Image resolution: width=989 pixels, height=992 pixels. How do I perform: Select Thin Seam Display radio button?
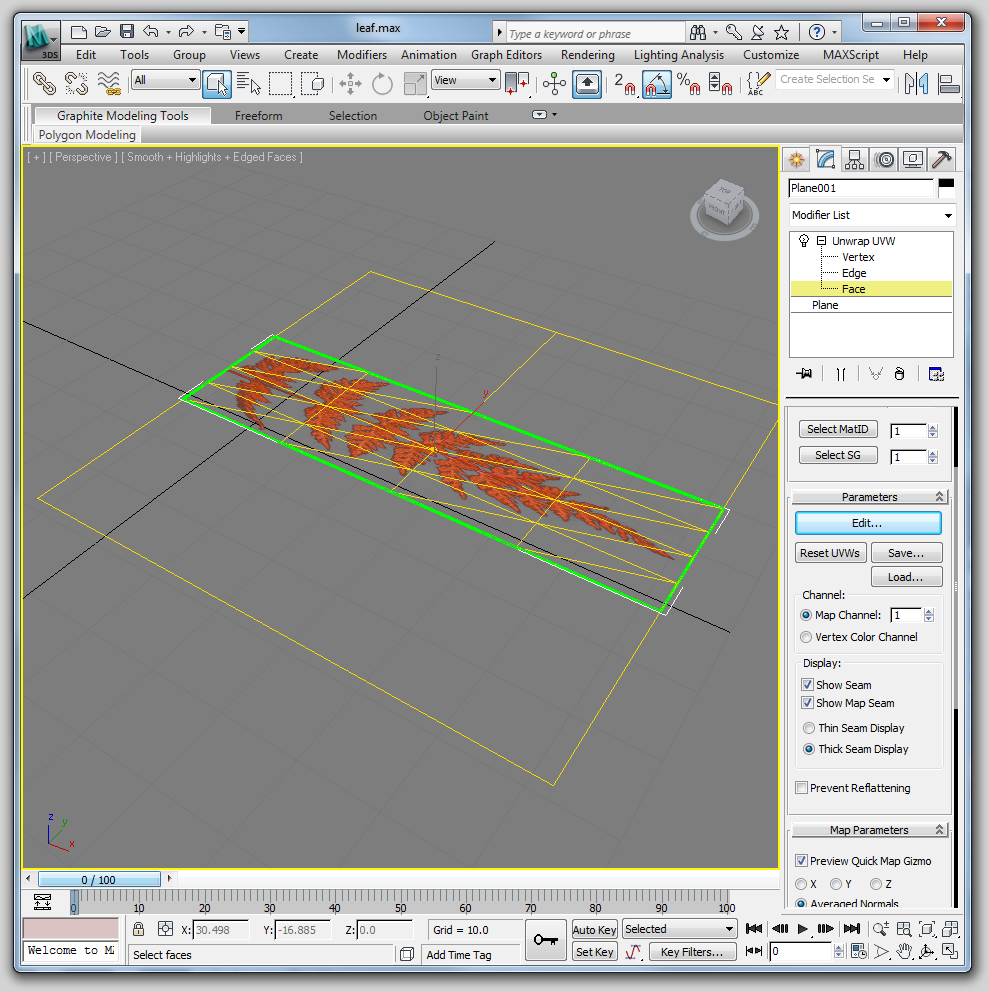[x=809, y=728]
